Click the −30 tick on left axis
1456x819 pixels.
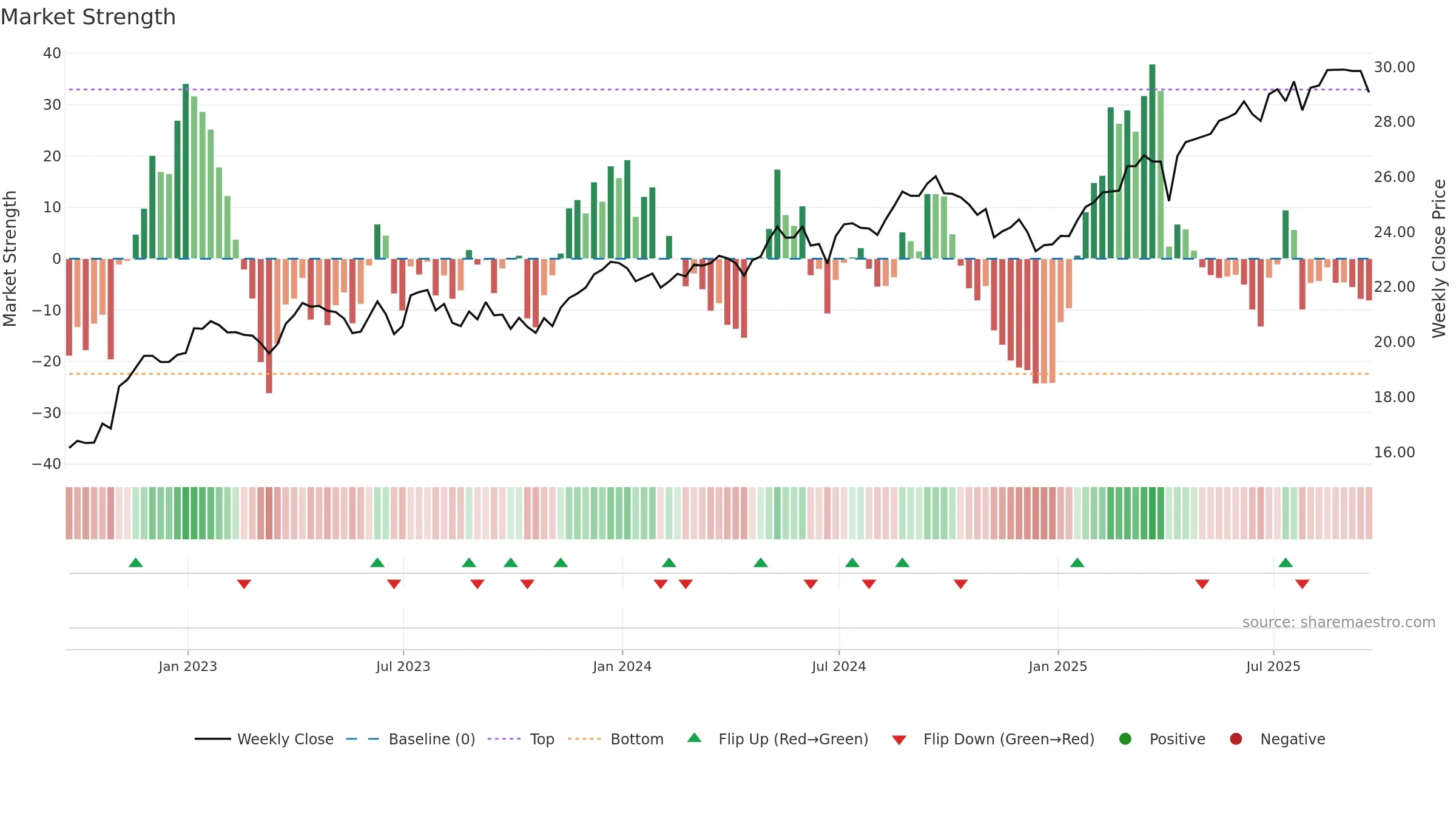click(47, 413)
